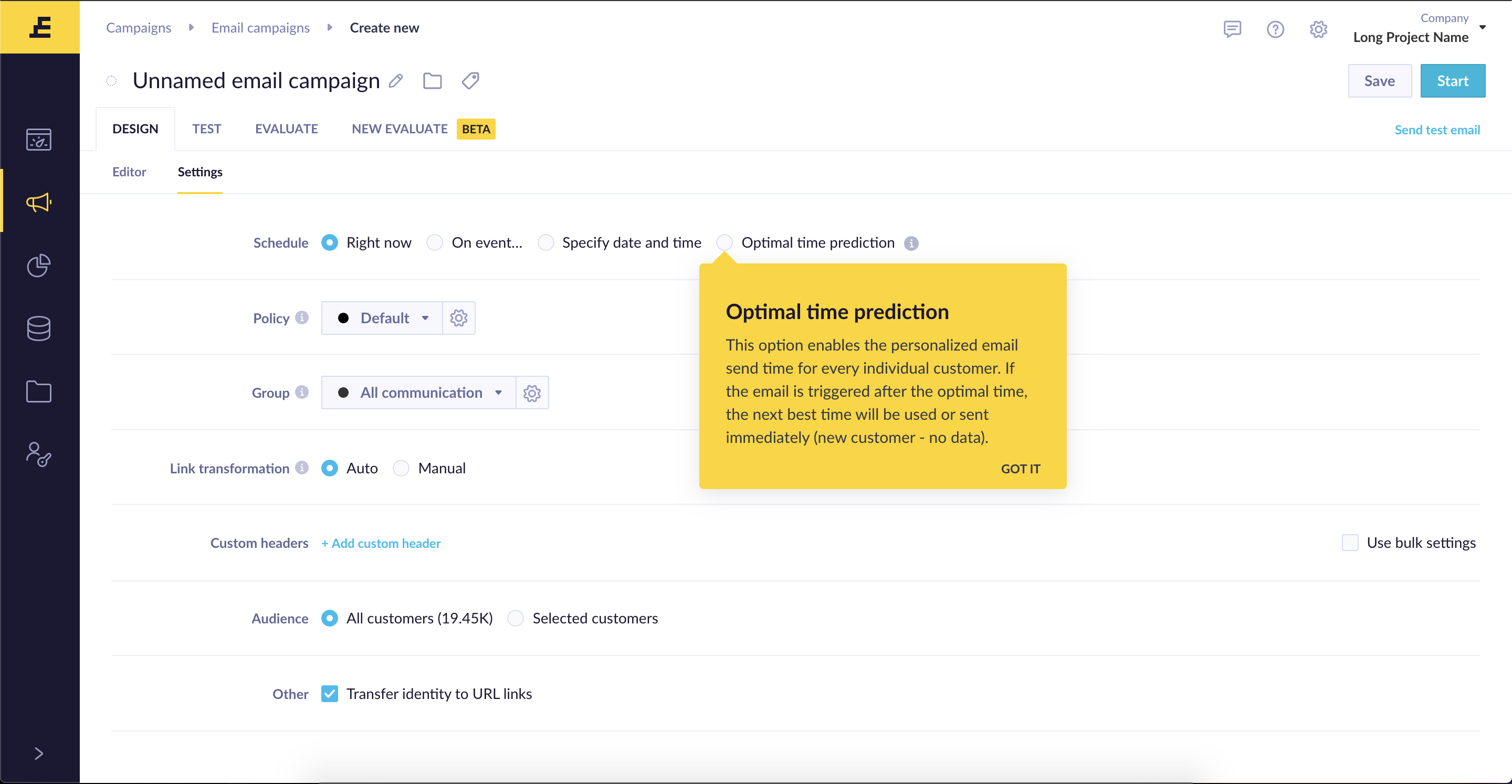Toggle the Selected customers radio button
The image size is (1512, 784).
515,618
